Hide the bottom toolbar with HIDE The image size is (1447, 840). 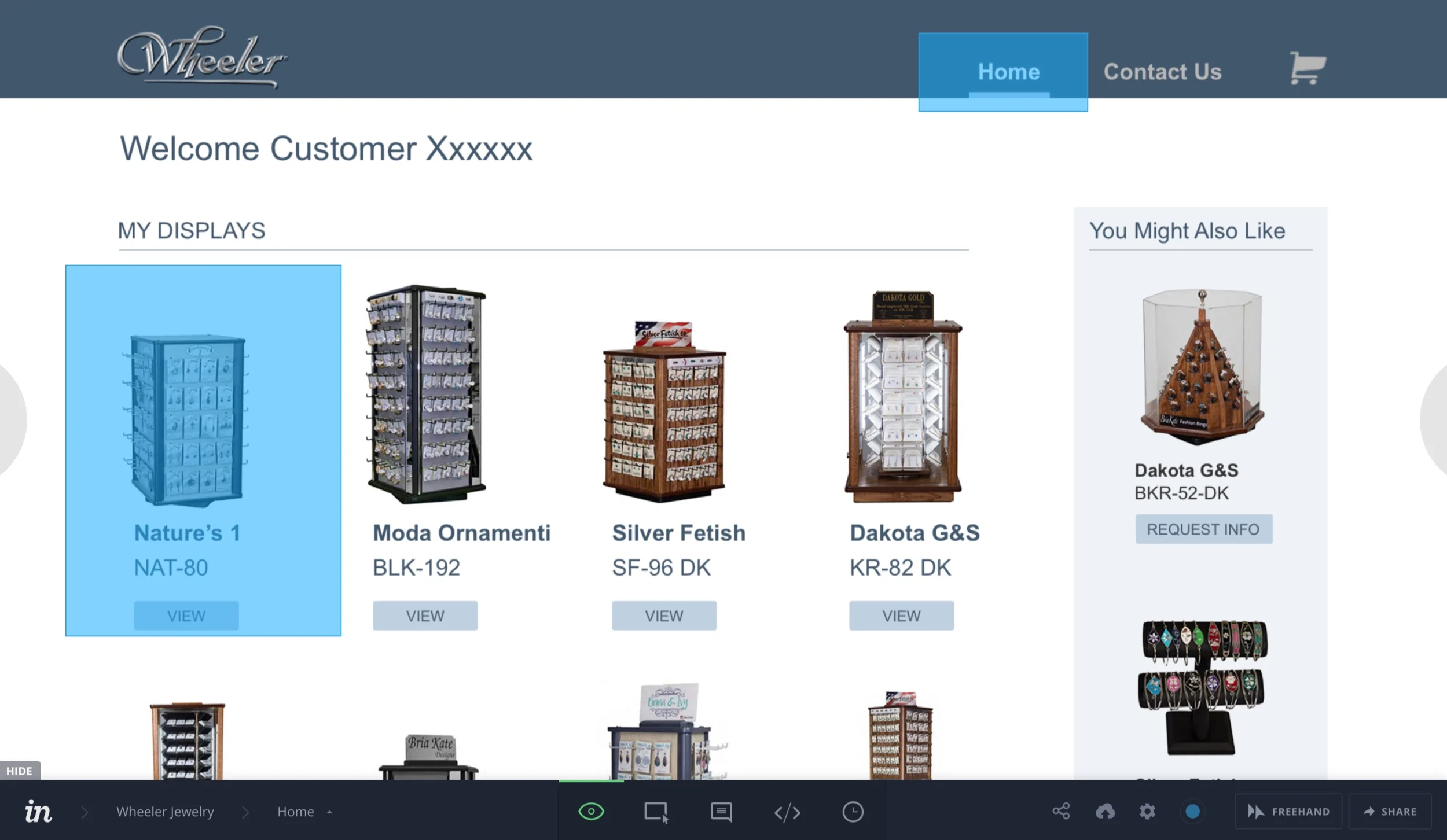(x=20, y=771)
